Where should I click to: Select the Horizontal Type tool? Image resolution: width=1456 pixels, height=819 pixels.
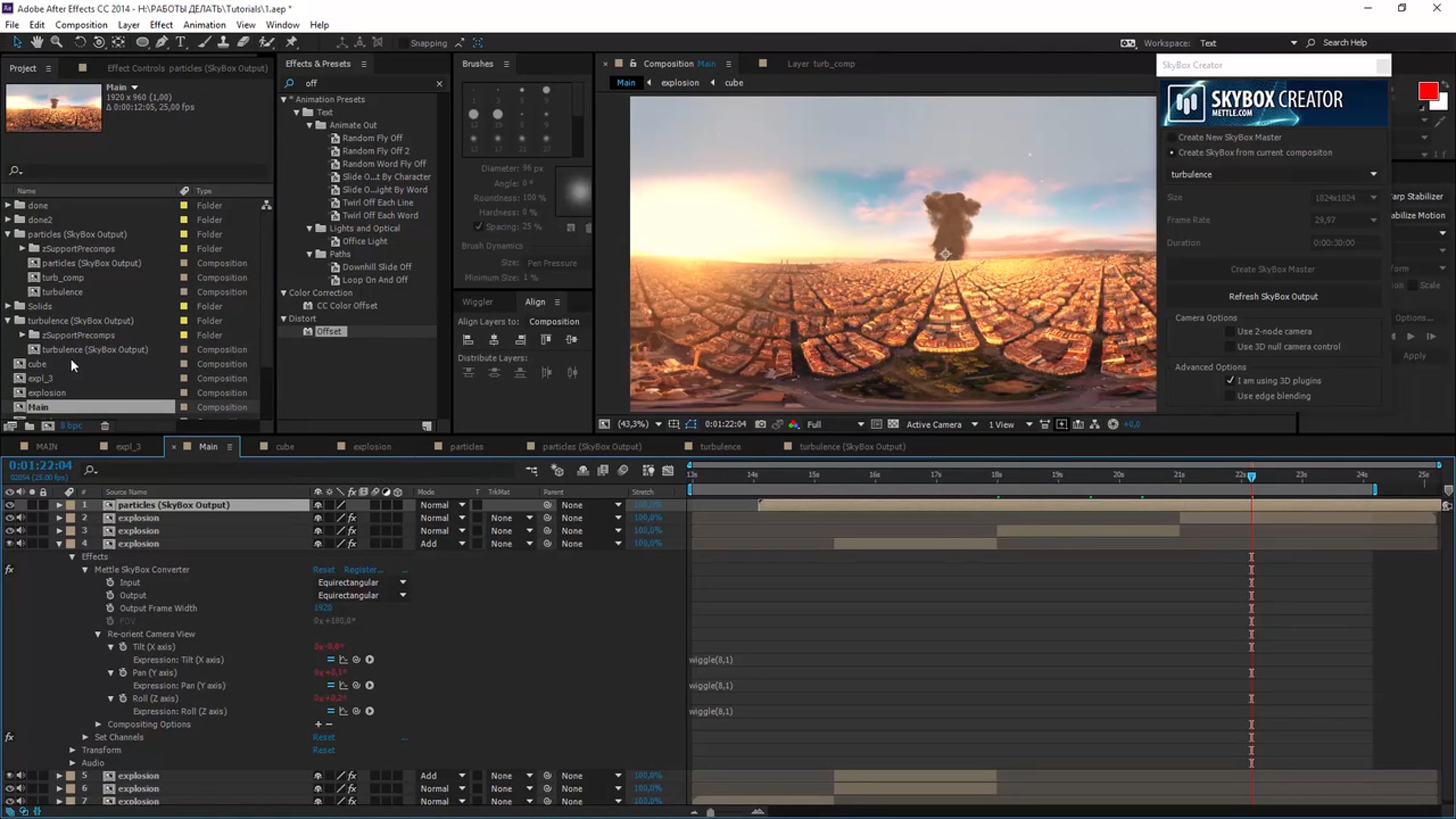pos(180,42)
